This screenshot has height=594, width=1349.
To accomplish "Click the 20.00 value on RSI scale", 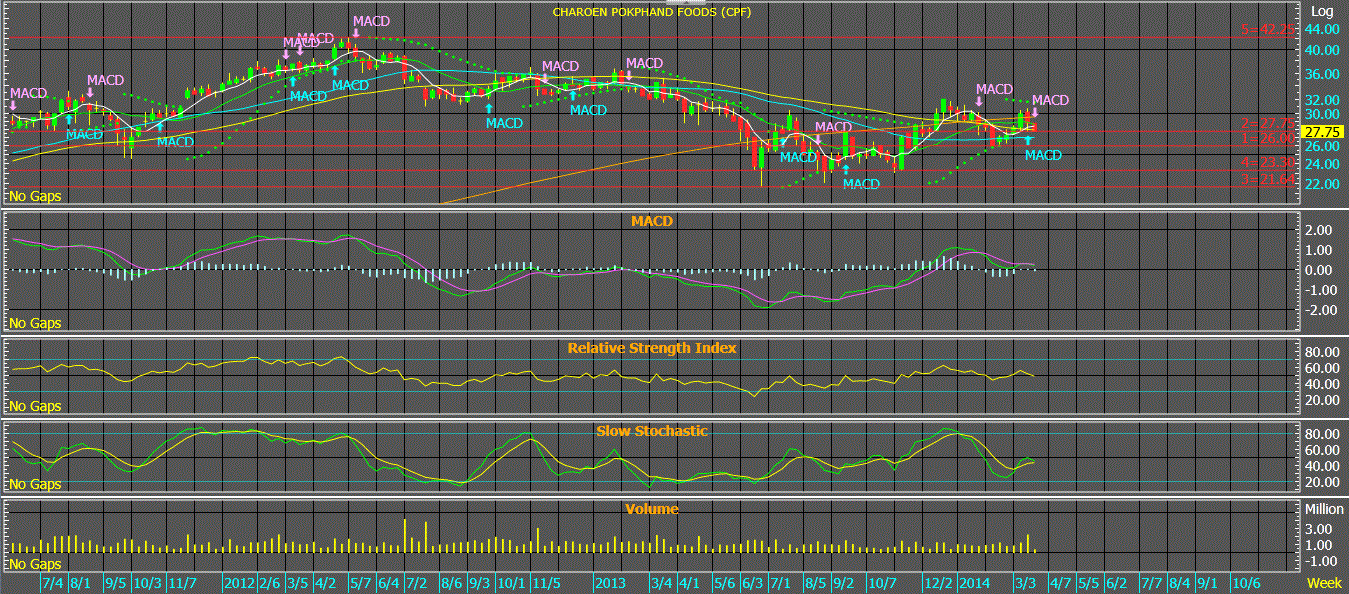I will click(x=1323, y=400).
